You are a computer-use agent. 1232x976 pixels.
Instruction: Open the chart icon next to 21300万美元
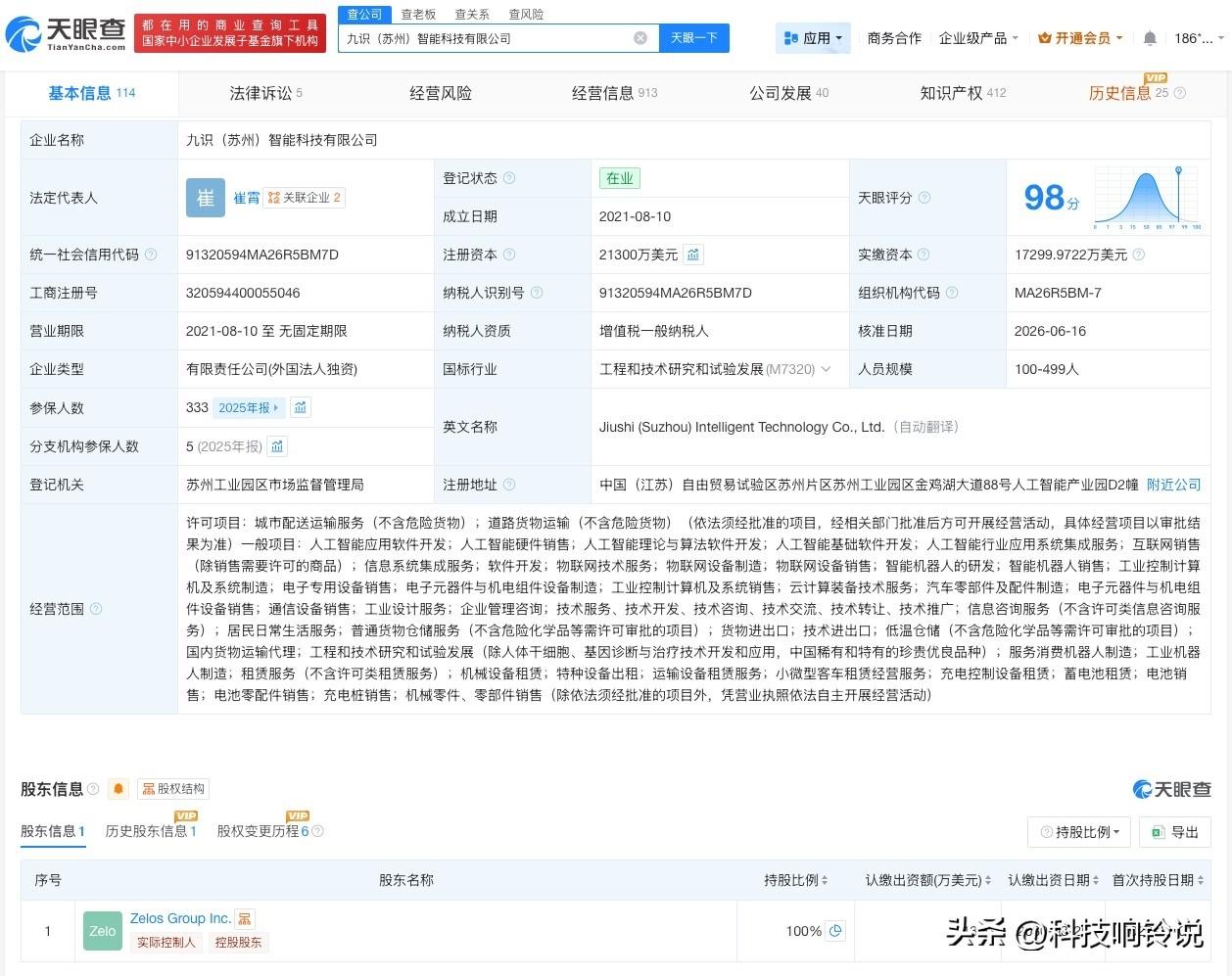(693, 255)
